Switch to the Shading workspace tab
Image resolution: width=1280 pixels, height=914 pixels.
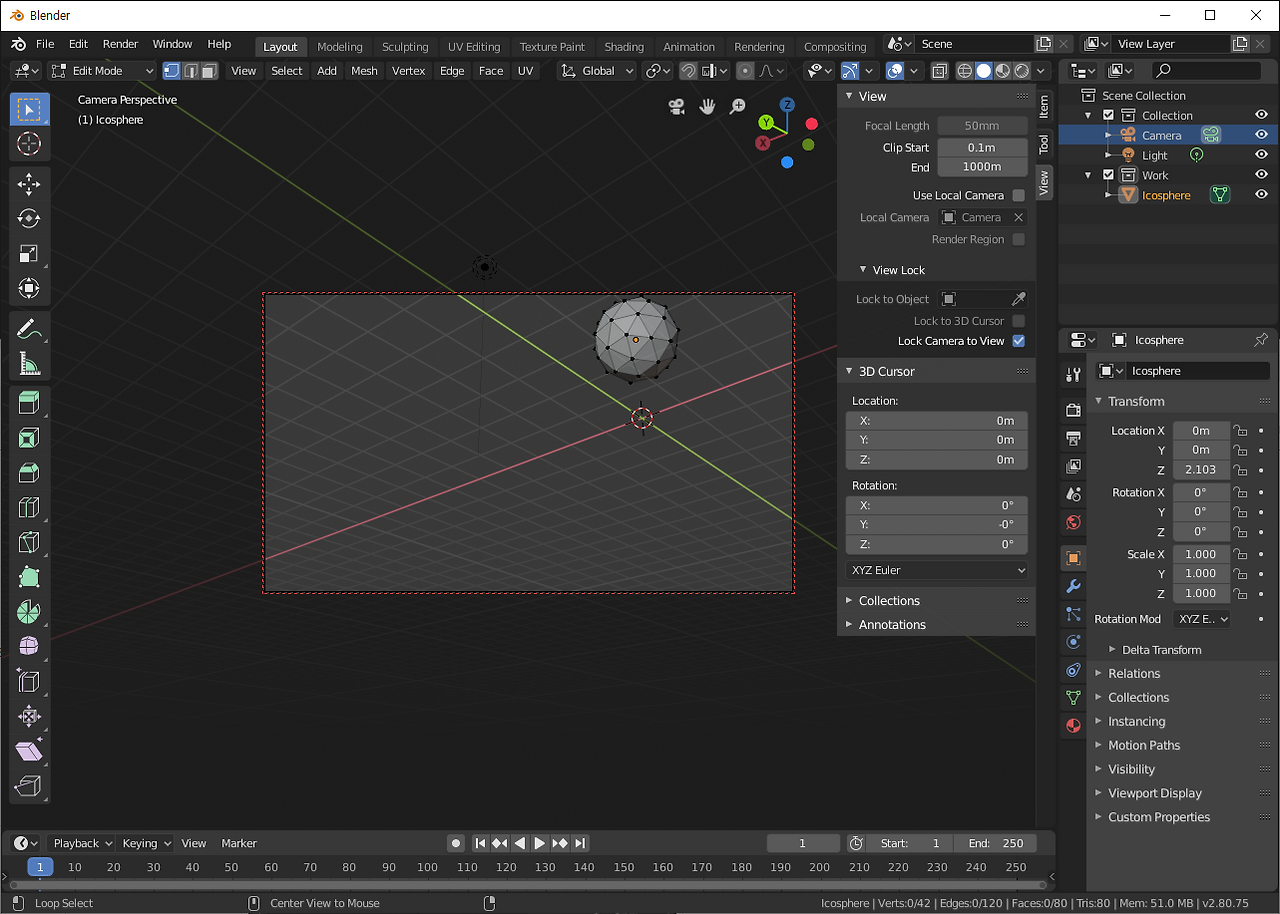624,46
